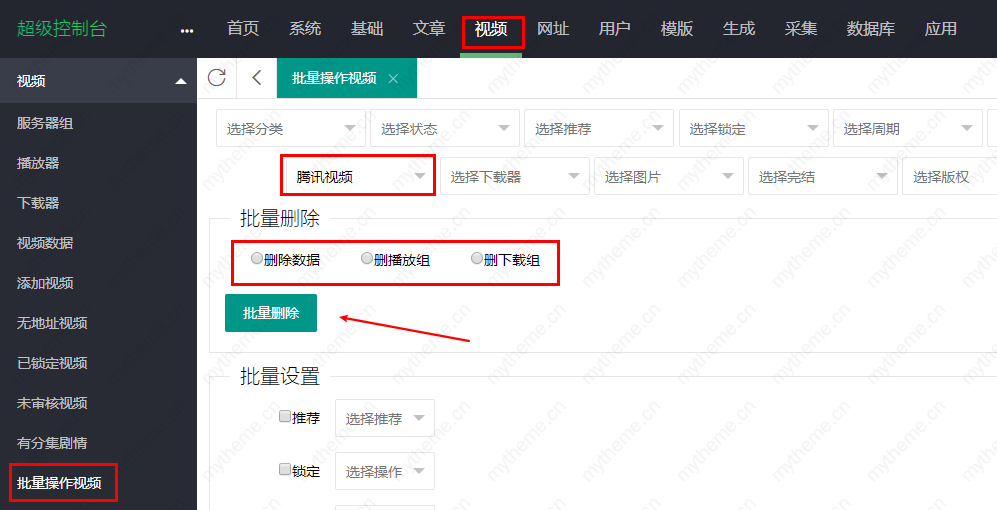
Task: Click the back arrow icon
Action: click(257, 78)
